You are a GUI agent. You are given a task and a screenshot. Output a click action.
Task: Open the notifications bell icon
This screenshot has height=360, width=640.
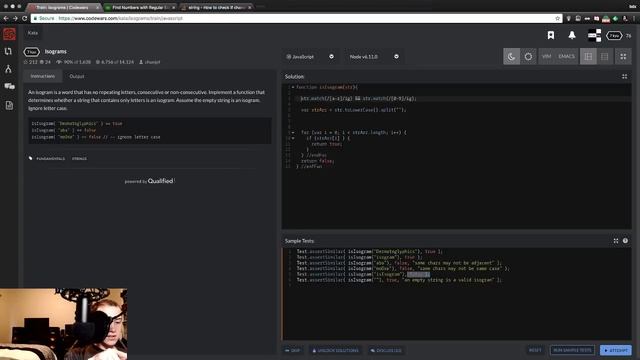click(572, 35)
